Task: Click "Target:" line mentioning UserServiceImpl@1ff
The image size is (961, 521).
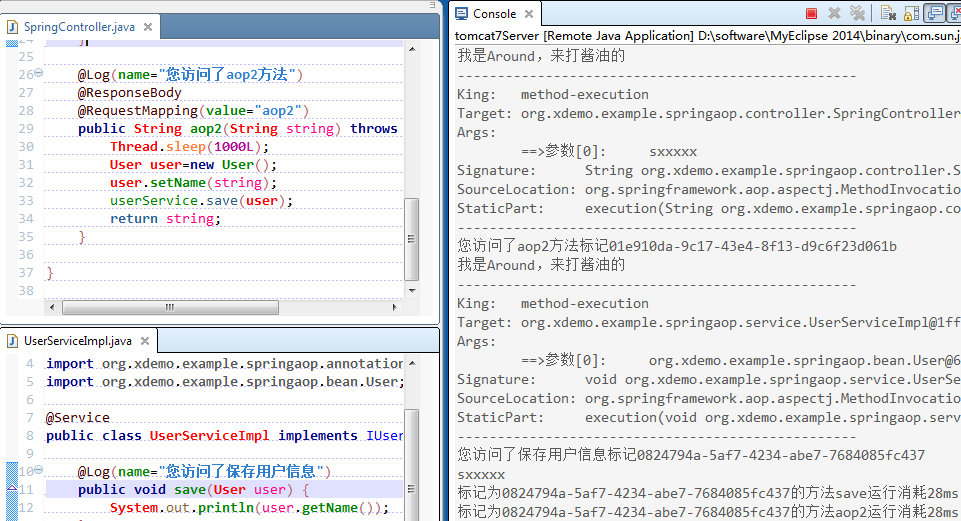Action: pos(708,322)
